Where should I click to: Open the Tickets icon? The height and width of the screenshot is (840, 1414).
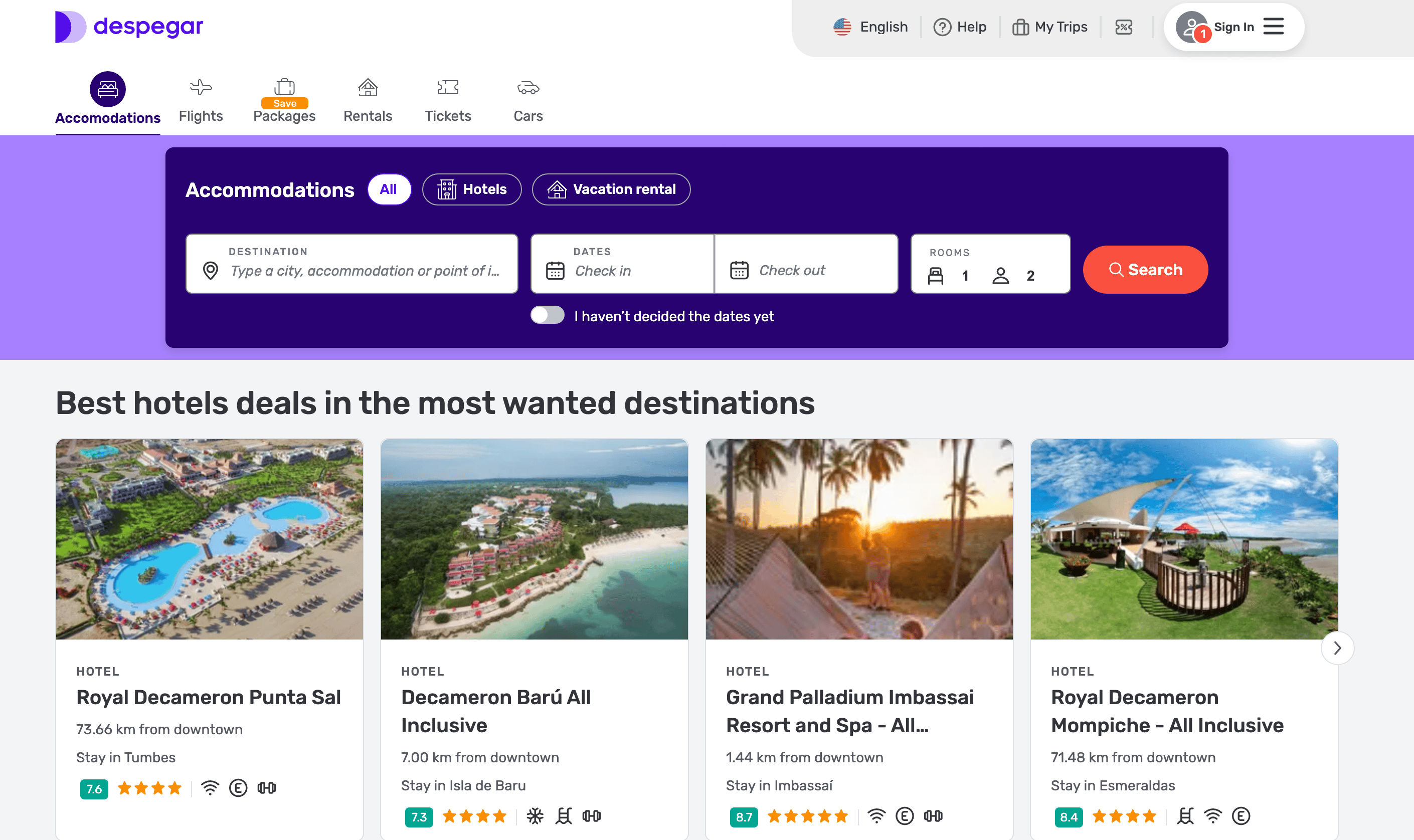[x=447, y=88]
